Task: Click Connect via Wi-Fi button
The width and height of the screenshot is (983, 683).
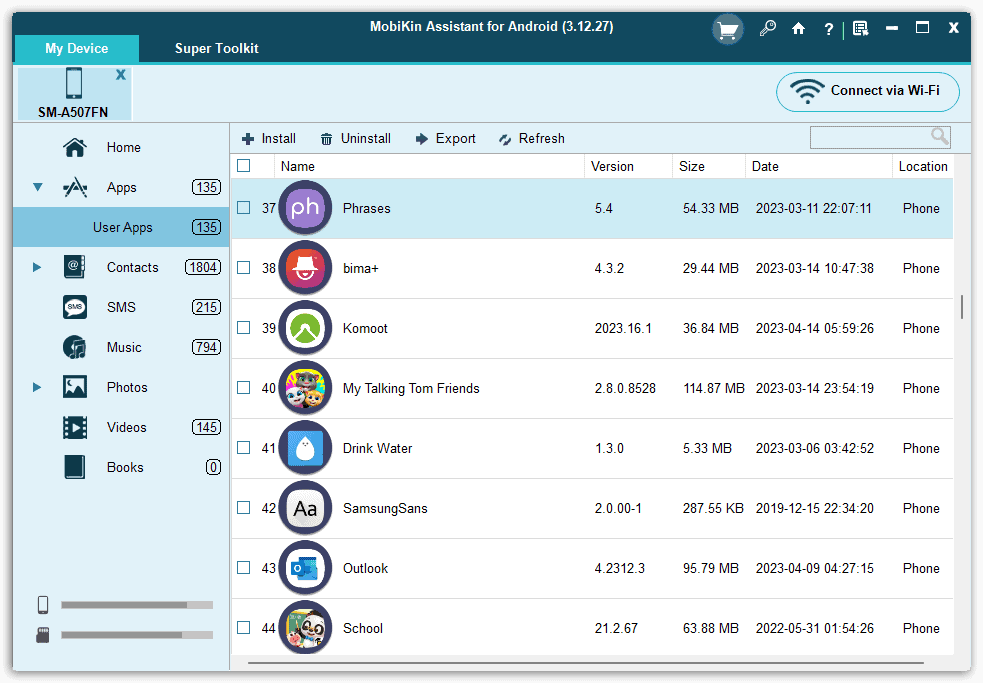Action: 868,92
